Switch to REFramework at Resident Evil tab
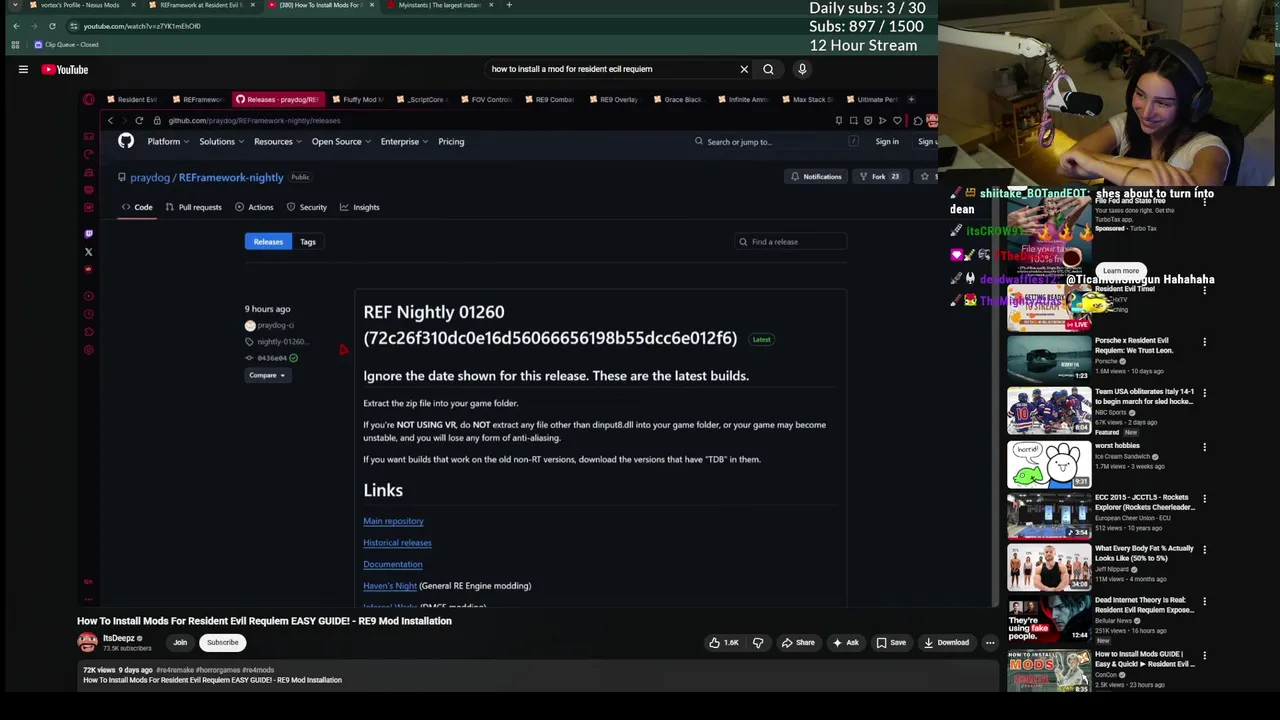This screenshot has height=720, width=1280. [200, 5]
